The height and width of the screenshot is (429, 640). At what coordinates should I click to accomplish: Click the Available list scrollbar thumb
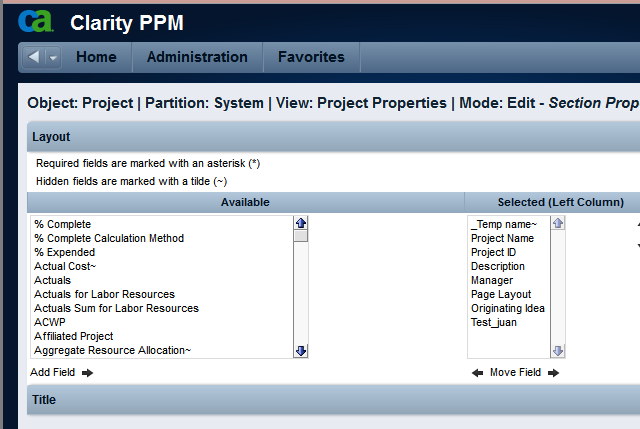pos(301,236)
